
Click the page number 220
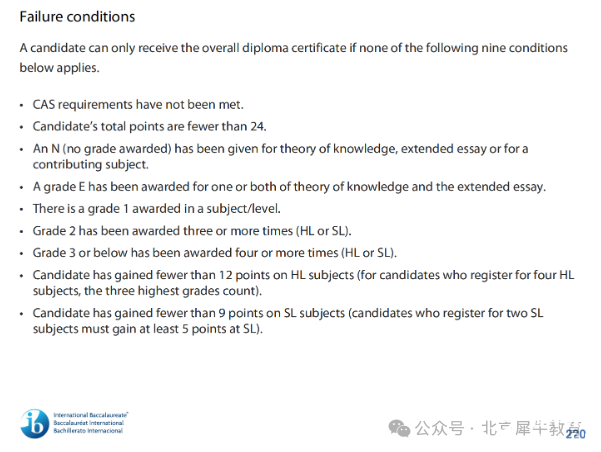576,434
